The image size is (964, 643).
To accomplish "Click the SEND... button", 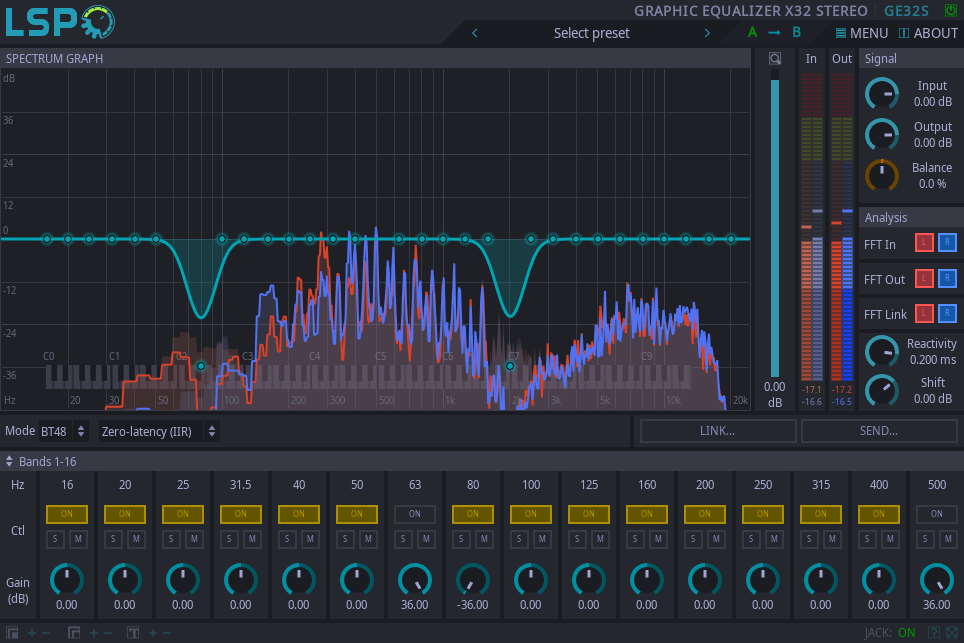I will (879, 431).
